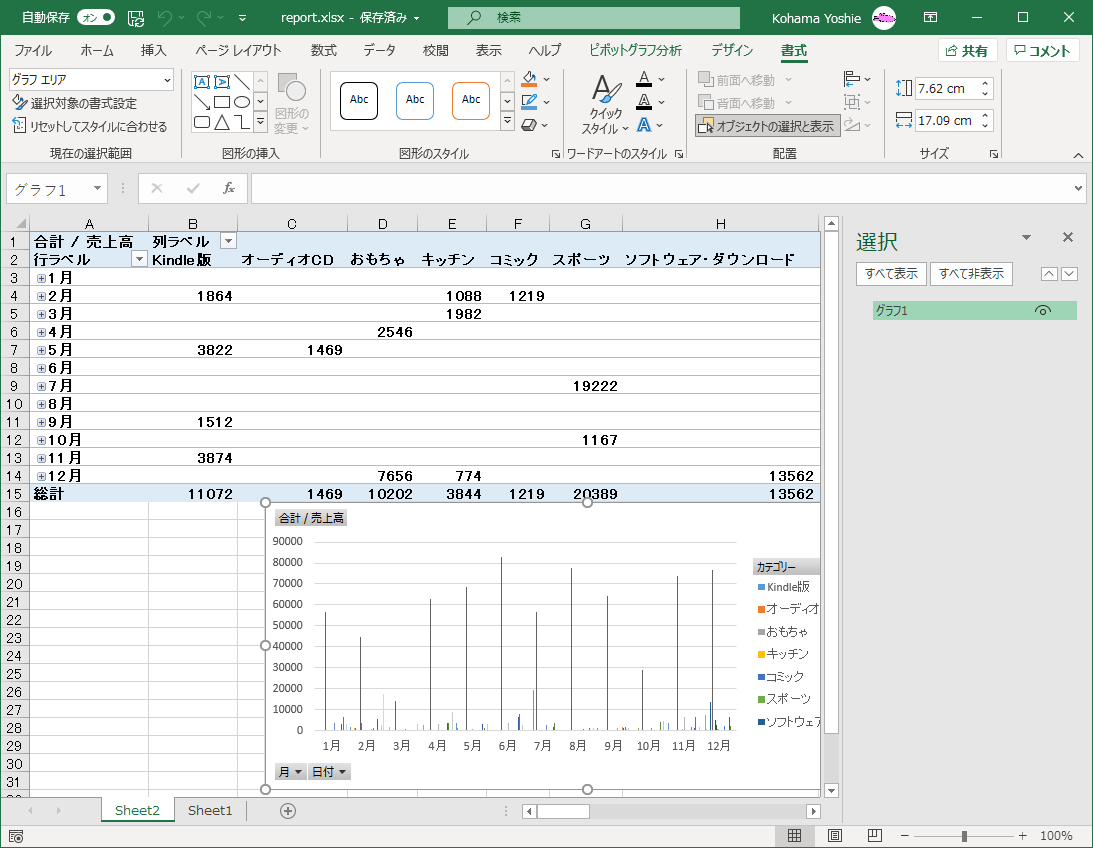This screenshot has height=848, width=1093.
Task: Click the Shape Outline pen icon
Action: [530, 101]
